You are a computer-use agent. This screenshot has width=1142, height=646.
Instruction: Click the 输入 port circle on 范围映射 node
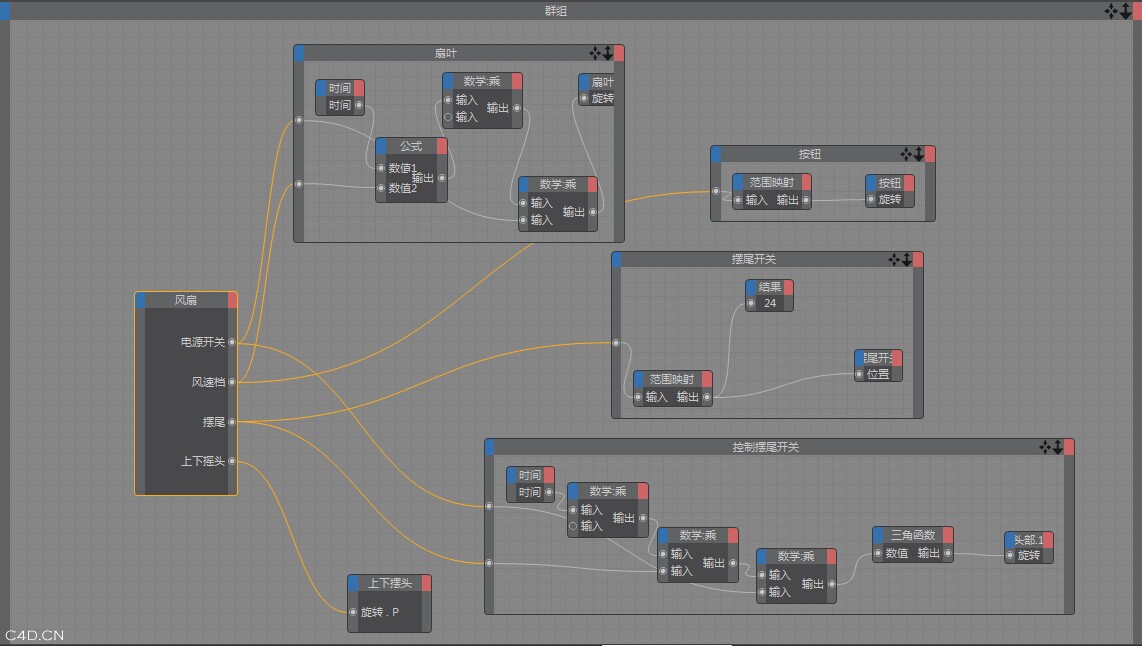(x=637, y=396)
